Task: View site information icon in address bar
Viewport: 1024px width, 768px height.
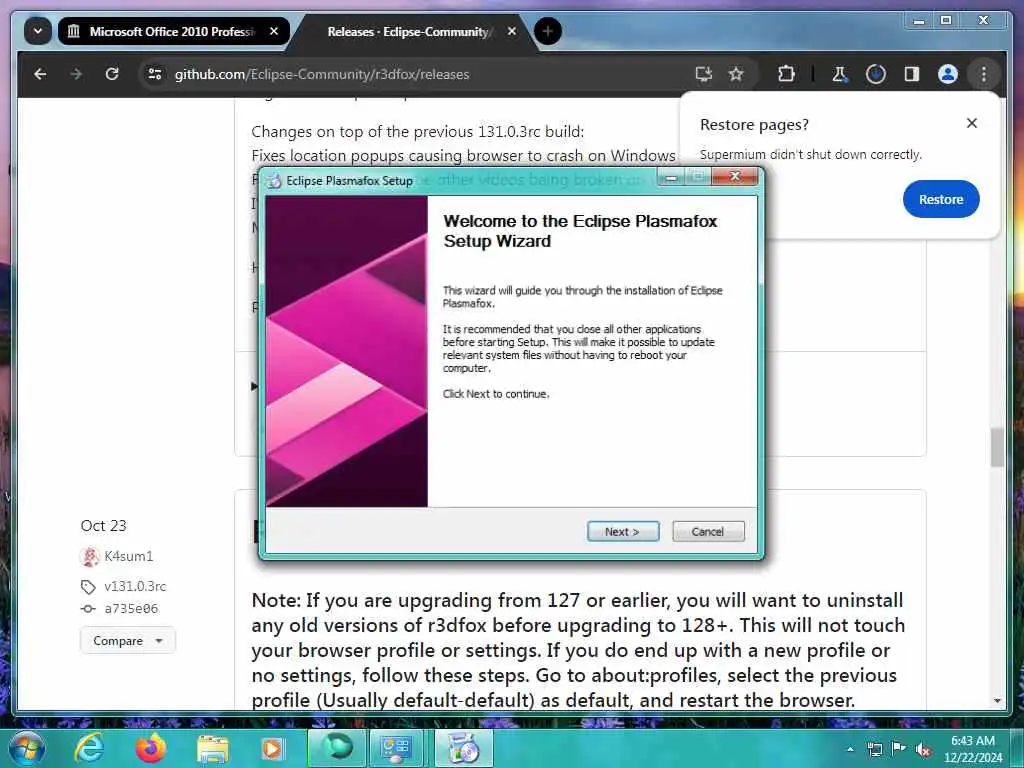Action: click(155, 74)
